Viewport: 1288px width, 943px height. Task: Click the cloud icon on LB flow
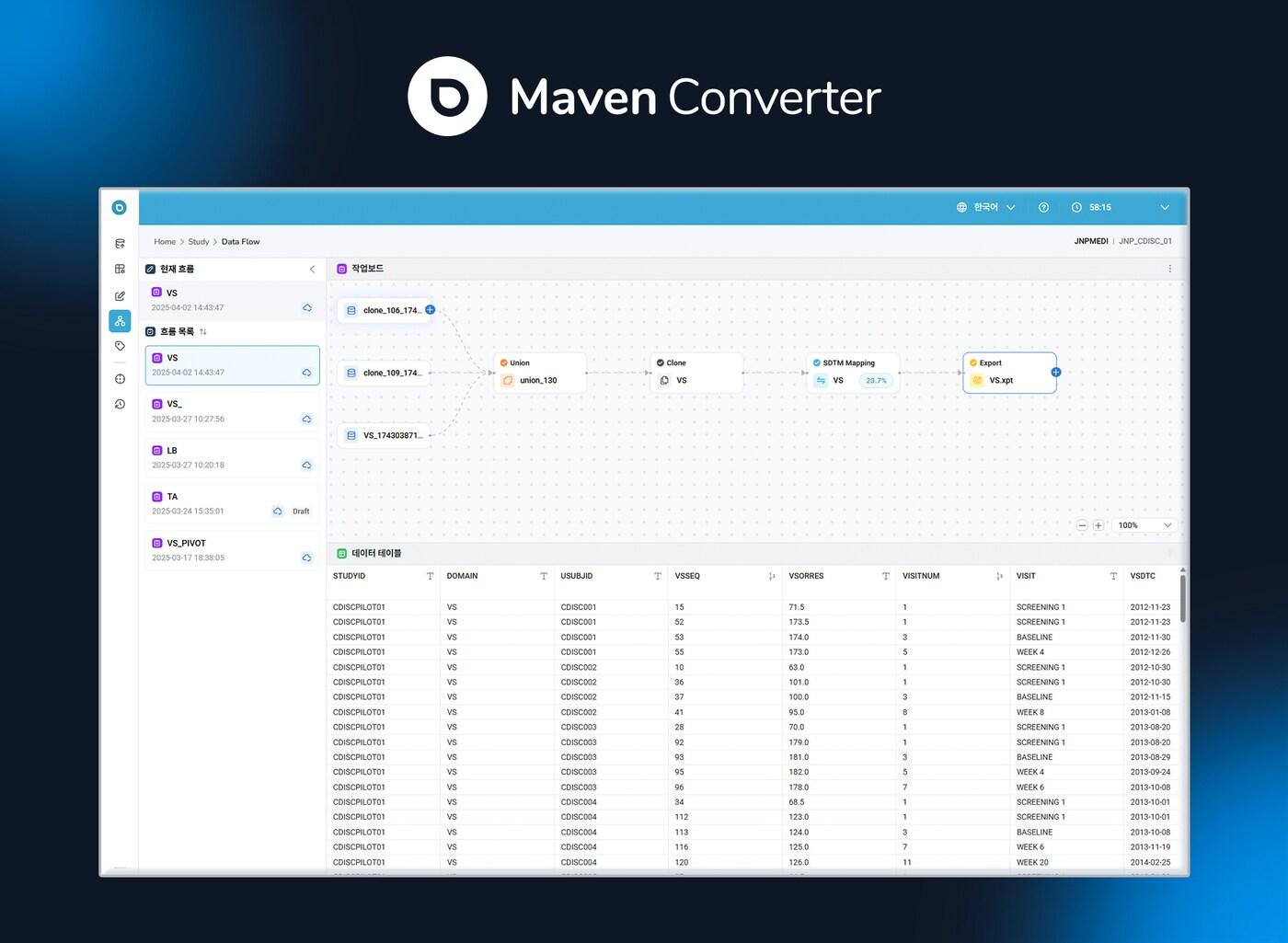[x=306, y=466]
